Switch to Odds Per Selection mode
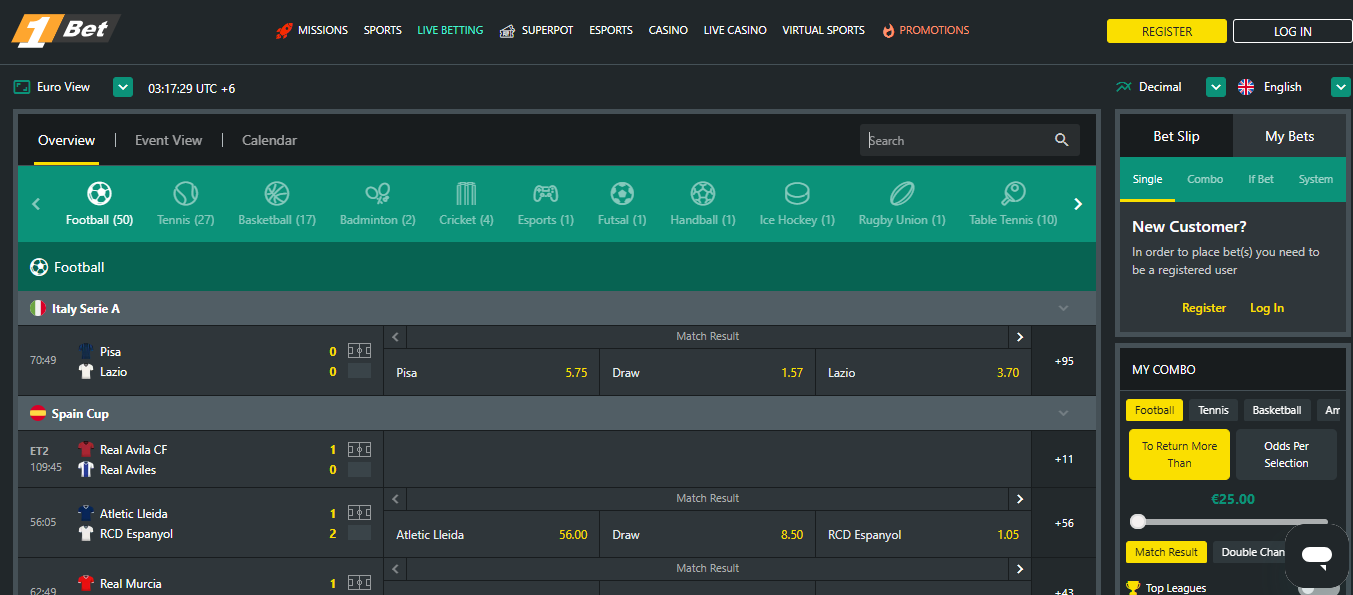 click(x=1286, y=453)
